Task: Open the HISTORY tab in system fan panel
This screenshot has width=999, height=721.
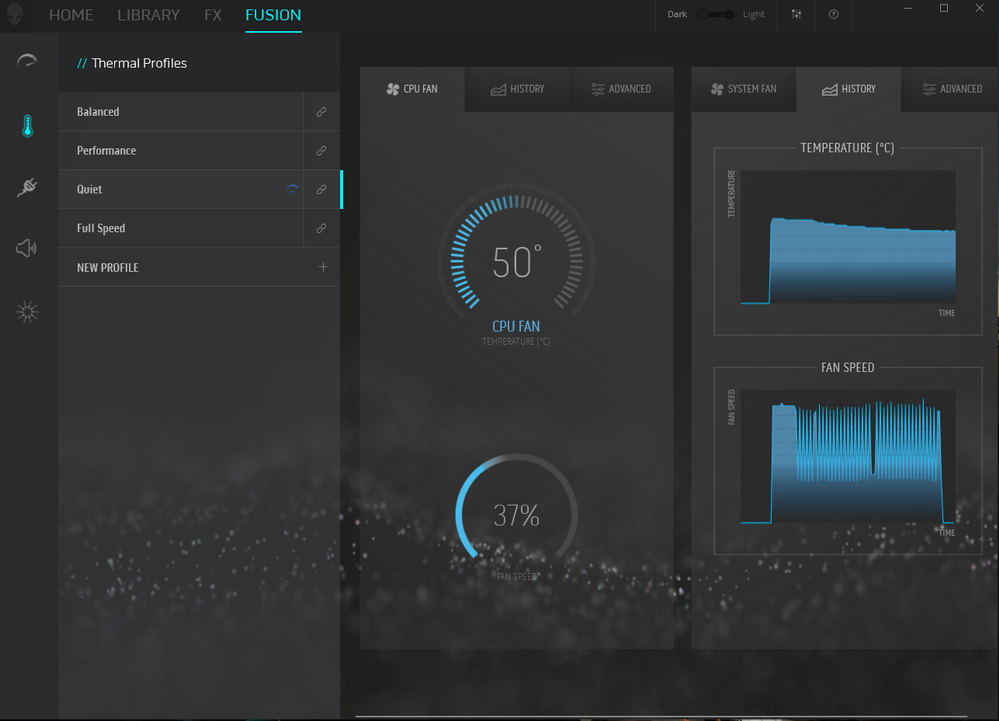Action: 849,89
